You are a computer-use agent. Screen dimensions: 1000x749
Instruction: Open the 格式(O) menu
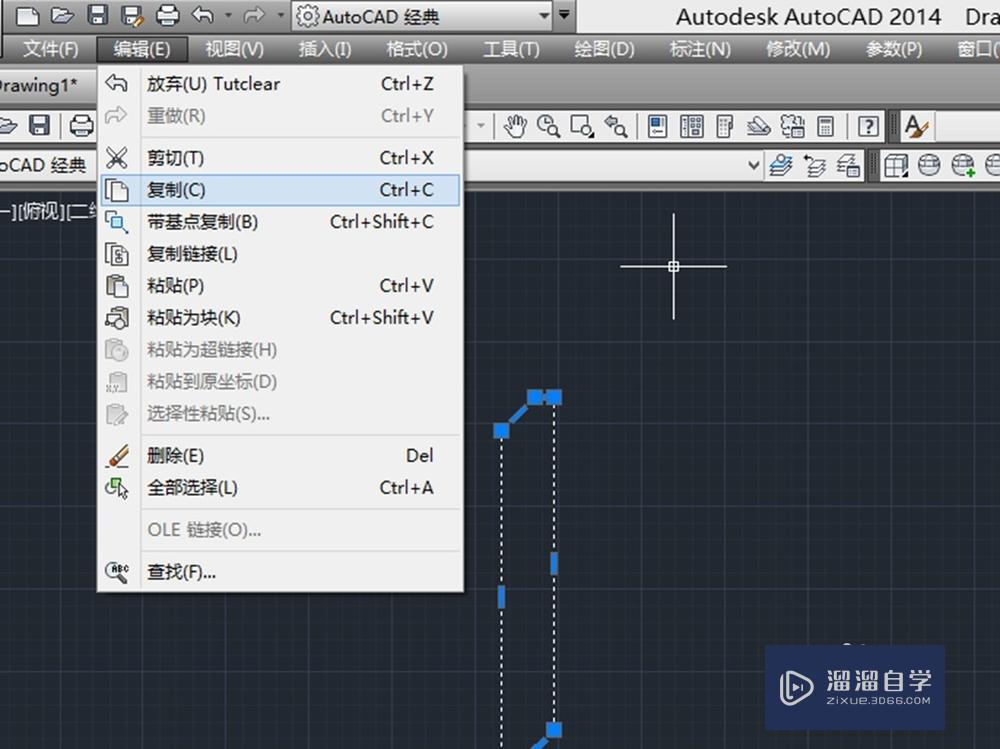coord(416,48)
